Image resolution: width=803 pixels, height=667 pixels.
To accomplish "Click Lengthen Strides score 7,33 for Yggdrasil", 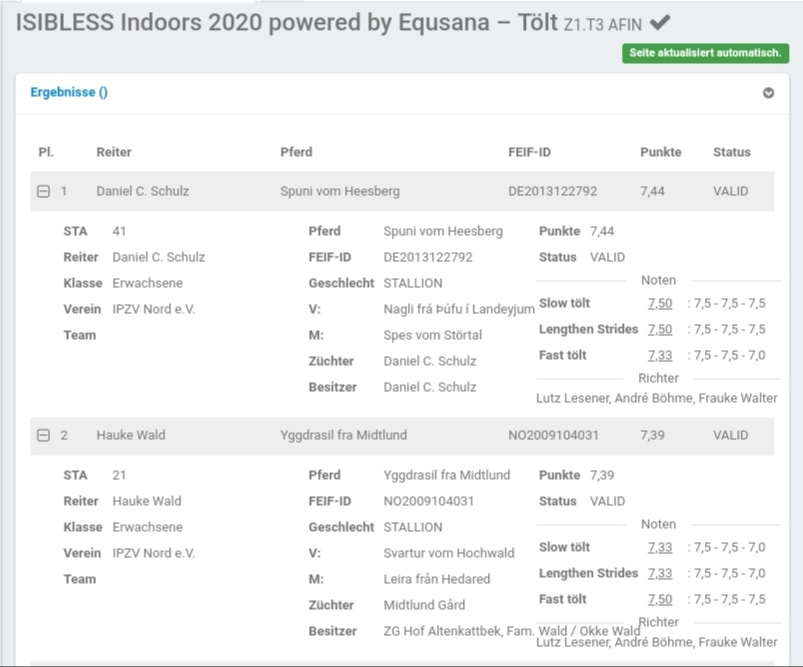I will (660, 573).
